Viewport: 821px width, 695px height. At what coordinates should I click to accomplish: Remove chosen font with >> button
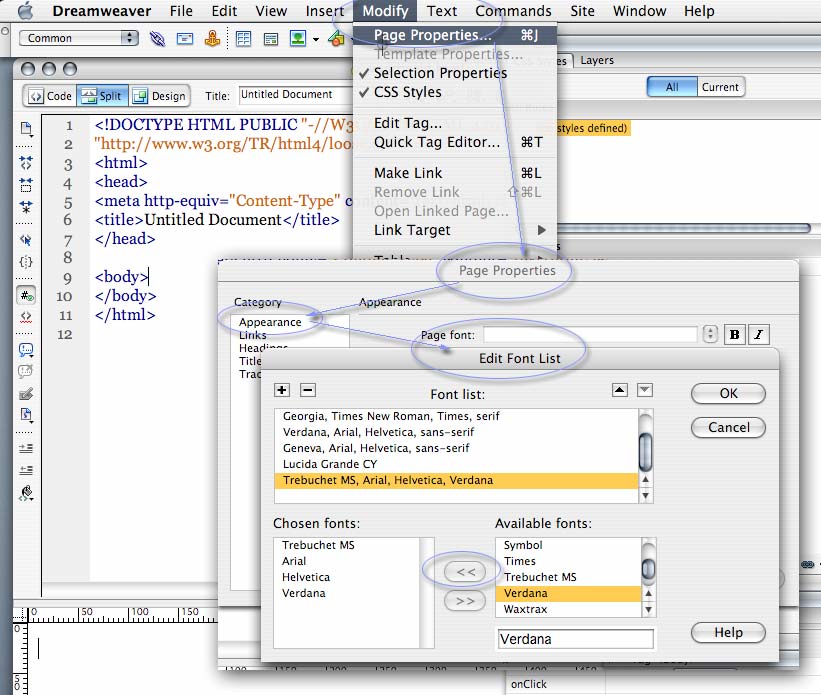point(465,601)
